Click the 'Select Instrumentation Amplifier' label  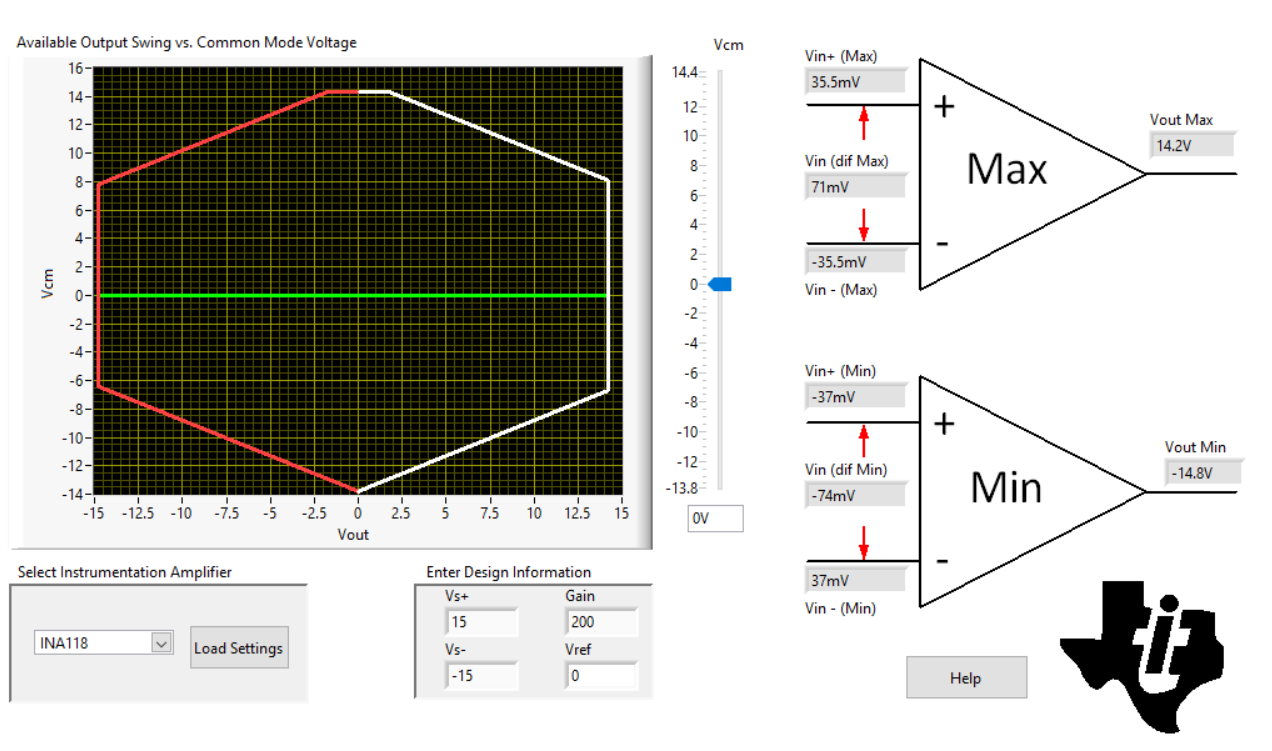tap(125, 572)
